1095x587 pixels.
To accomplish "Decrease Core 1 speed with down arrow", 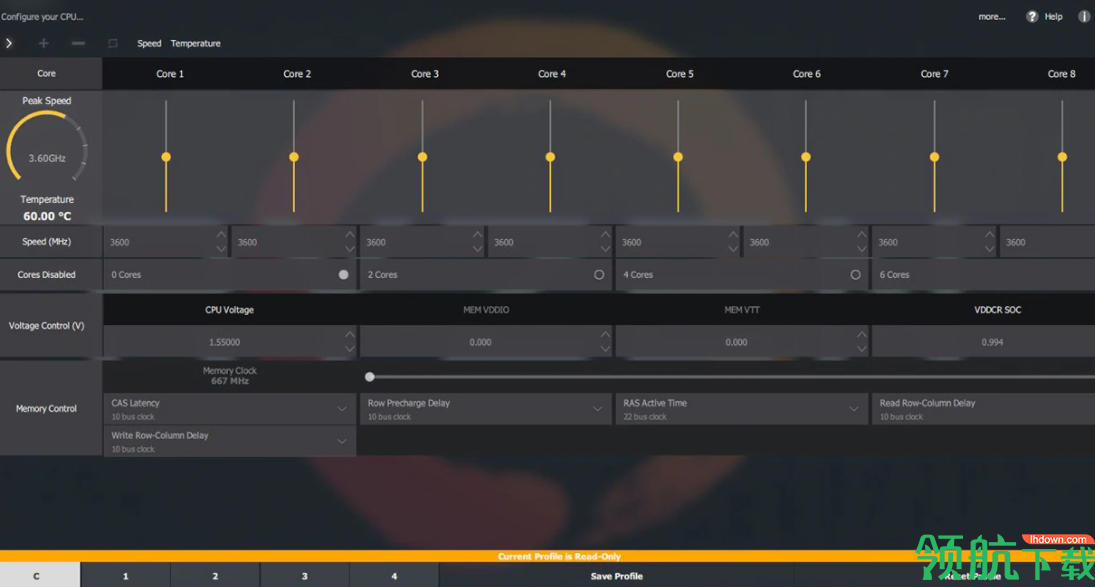I will (221, 249).
